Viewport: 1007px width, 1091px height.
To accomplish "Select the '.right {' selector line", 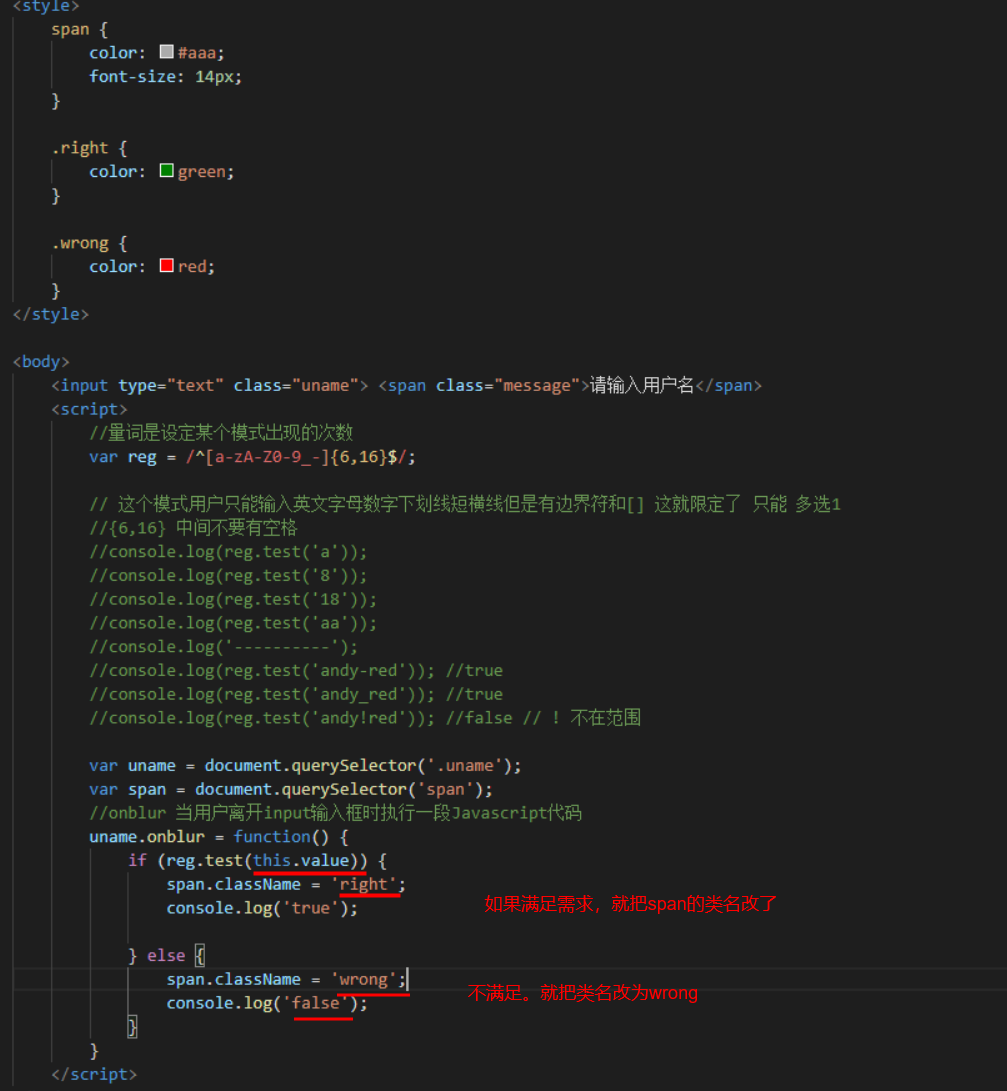I will (89, 148).
